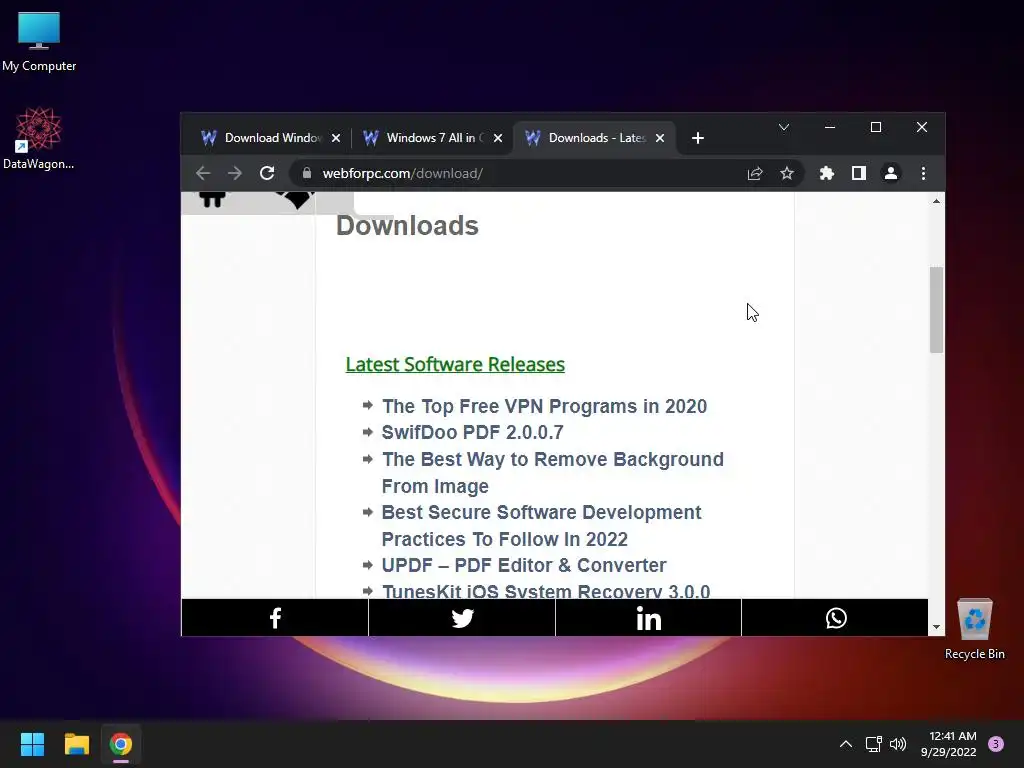The width and height of the screenshot is (1024, 768).
Task: Share the page on Facebook
Action: (x=275, y=618)
